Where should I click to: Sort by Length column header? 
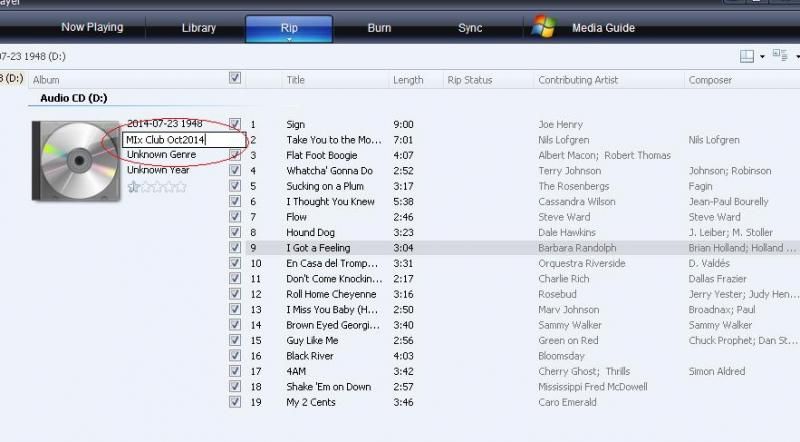[x=408, y=80]
